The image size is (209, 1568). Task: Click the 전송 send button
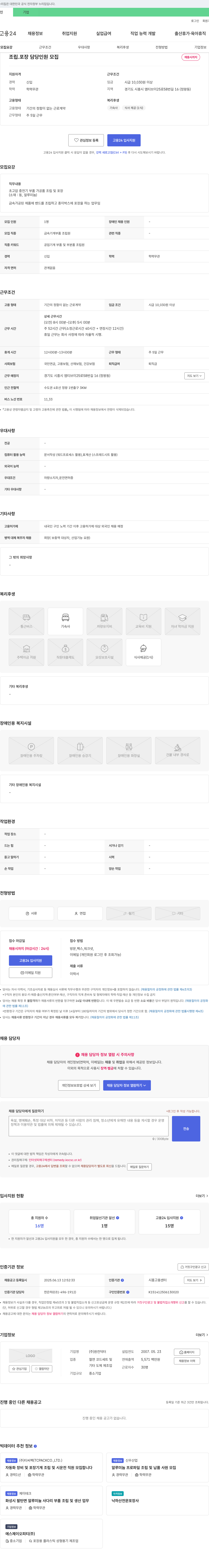(186, 1128)
